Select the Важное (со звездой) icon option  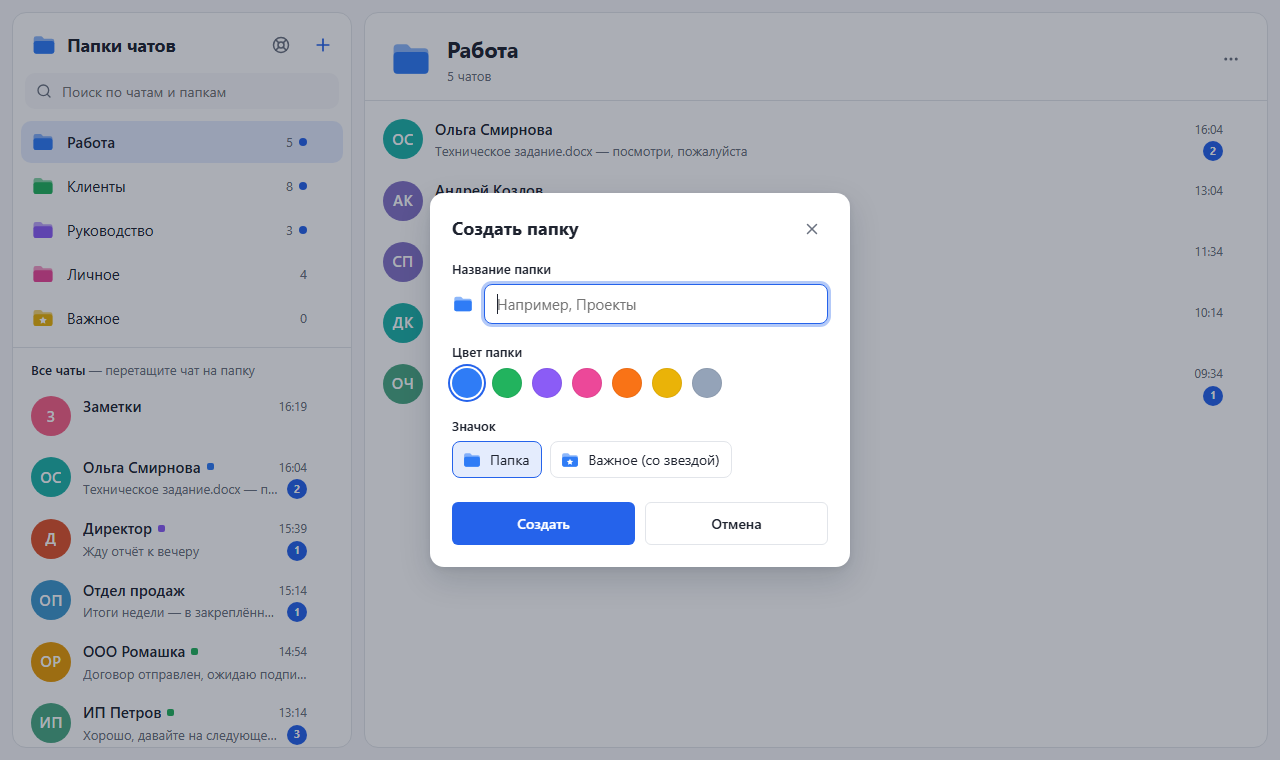(x=641, y=460)
